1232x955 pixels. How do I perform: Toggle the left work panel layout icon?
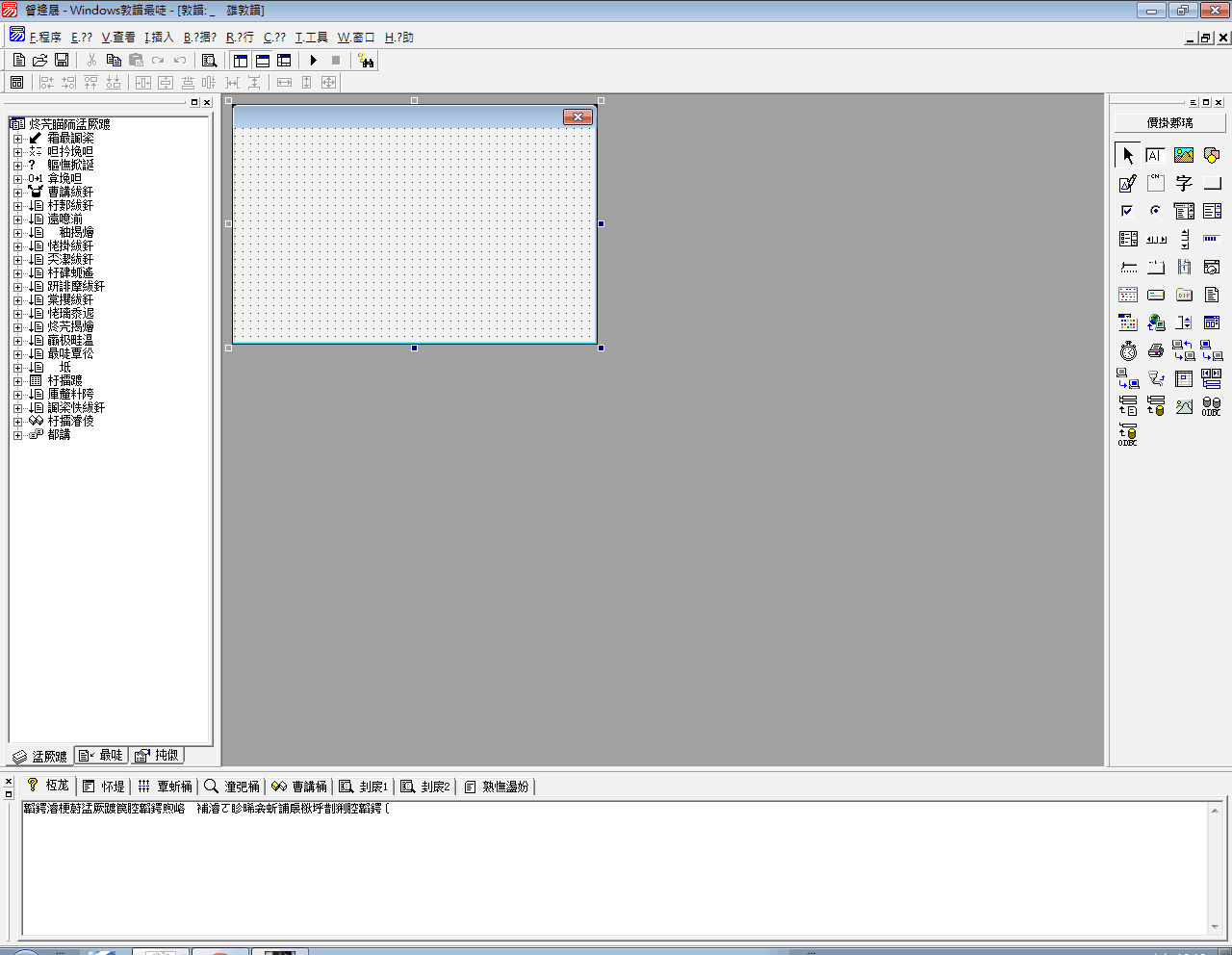coord(241,60)
